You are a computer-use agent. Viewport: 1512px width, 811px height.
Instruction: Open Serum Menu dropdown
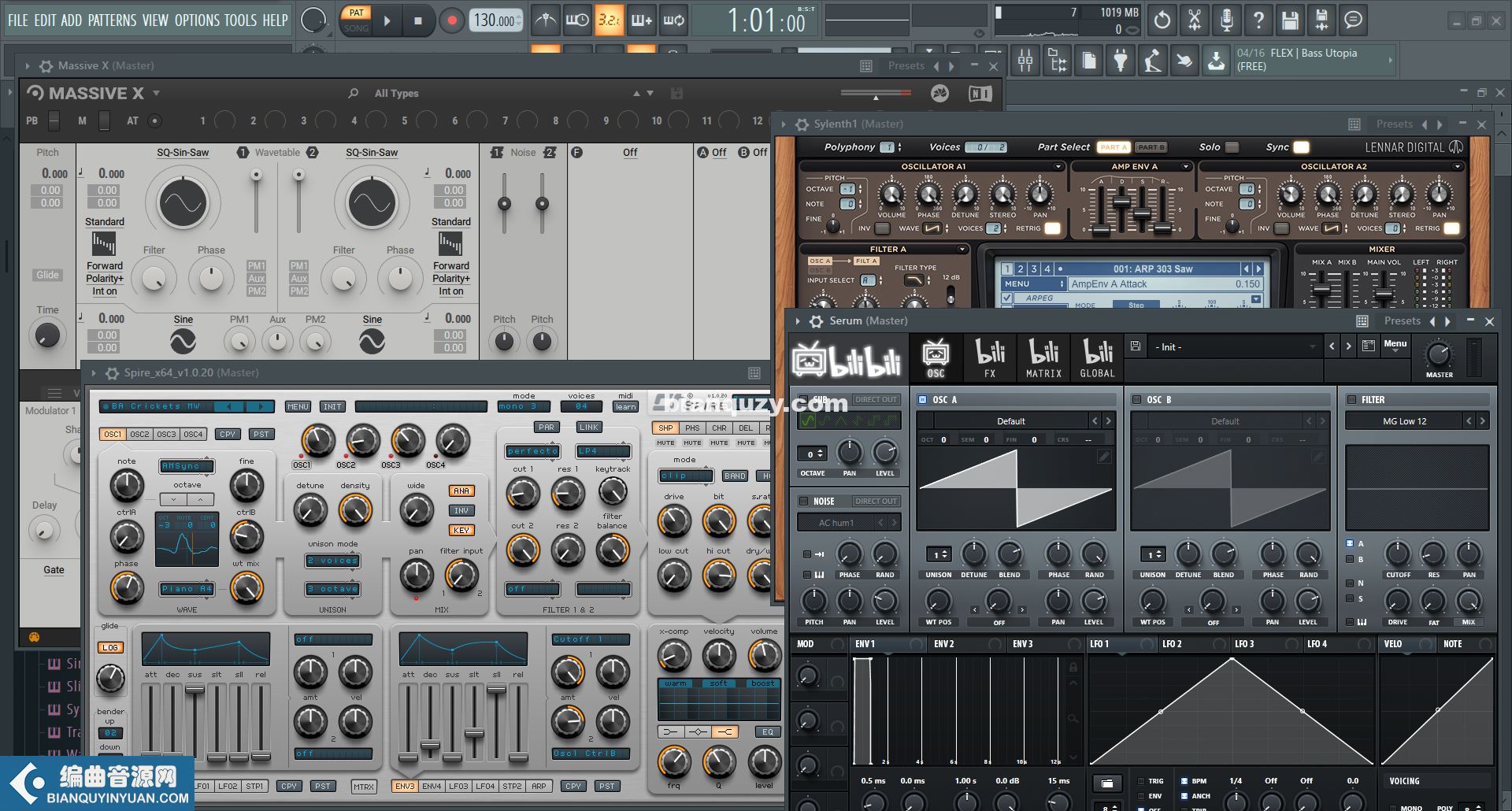pyautogui.click(x=1395, y=345)
